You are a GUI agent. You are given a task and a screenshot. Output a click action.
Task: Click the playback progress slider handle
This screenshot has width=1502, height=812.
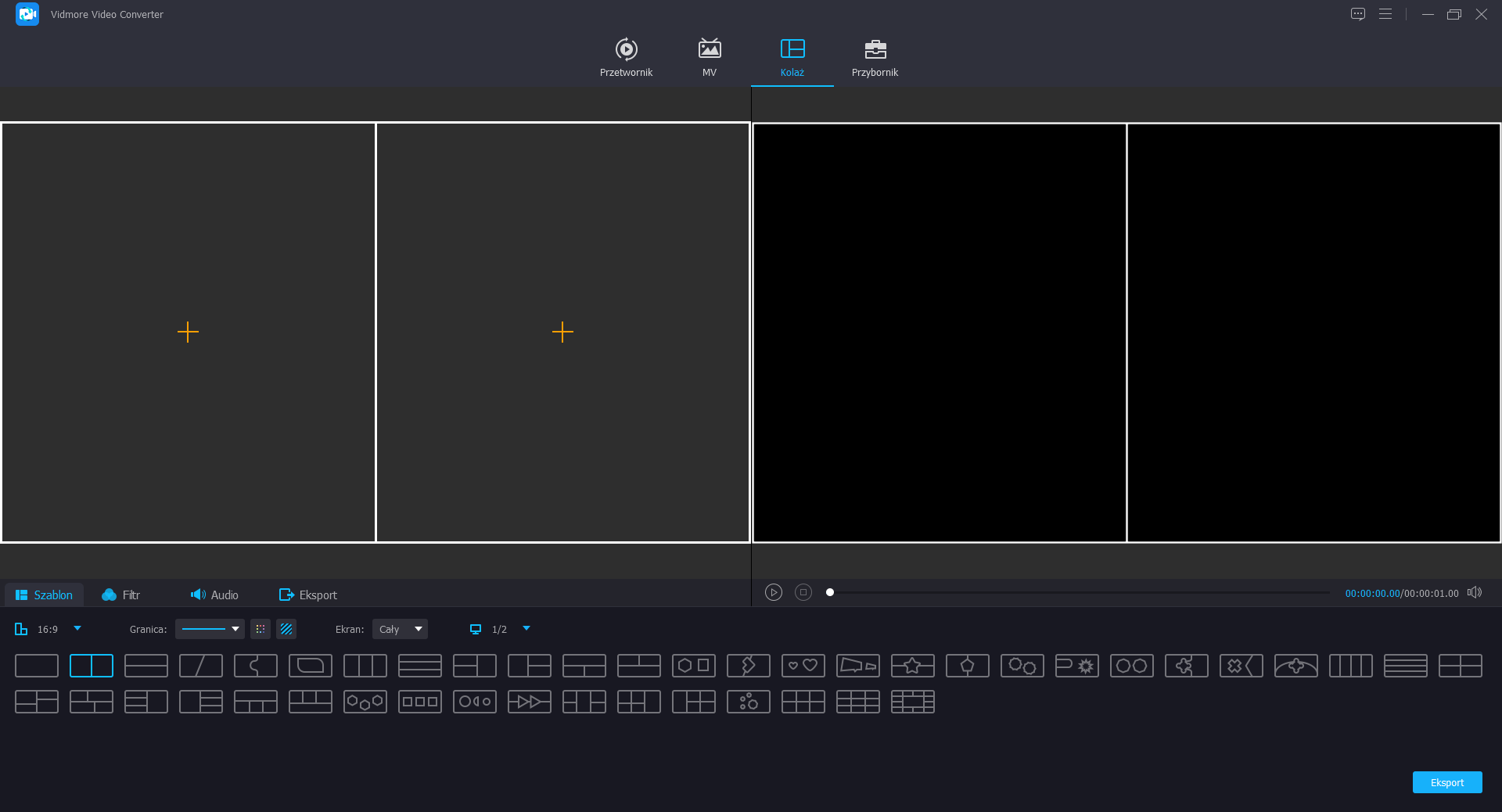830,592
